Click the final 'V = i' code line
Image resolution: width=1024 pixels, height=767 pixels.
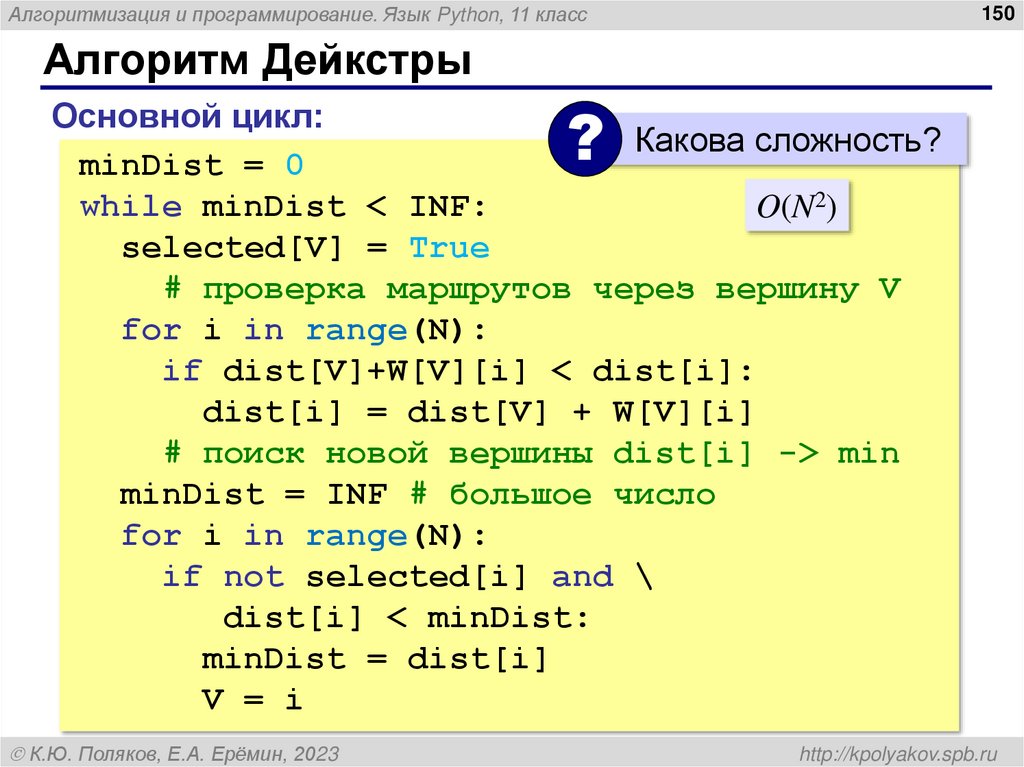click(252, 700)
